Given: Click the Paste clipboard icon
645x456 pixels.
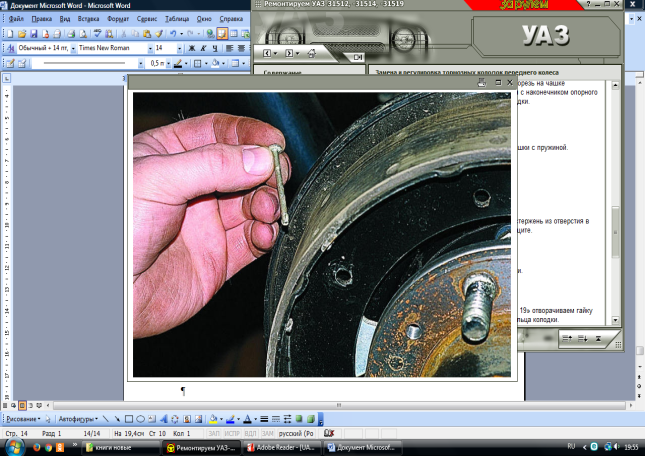Looking at the screenshot, I should click(x=146, y=34).
